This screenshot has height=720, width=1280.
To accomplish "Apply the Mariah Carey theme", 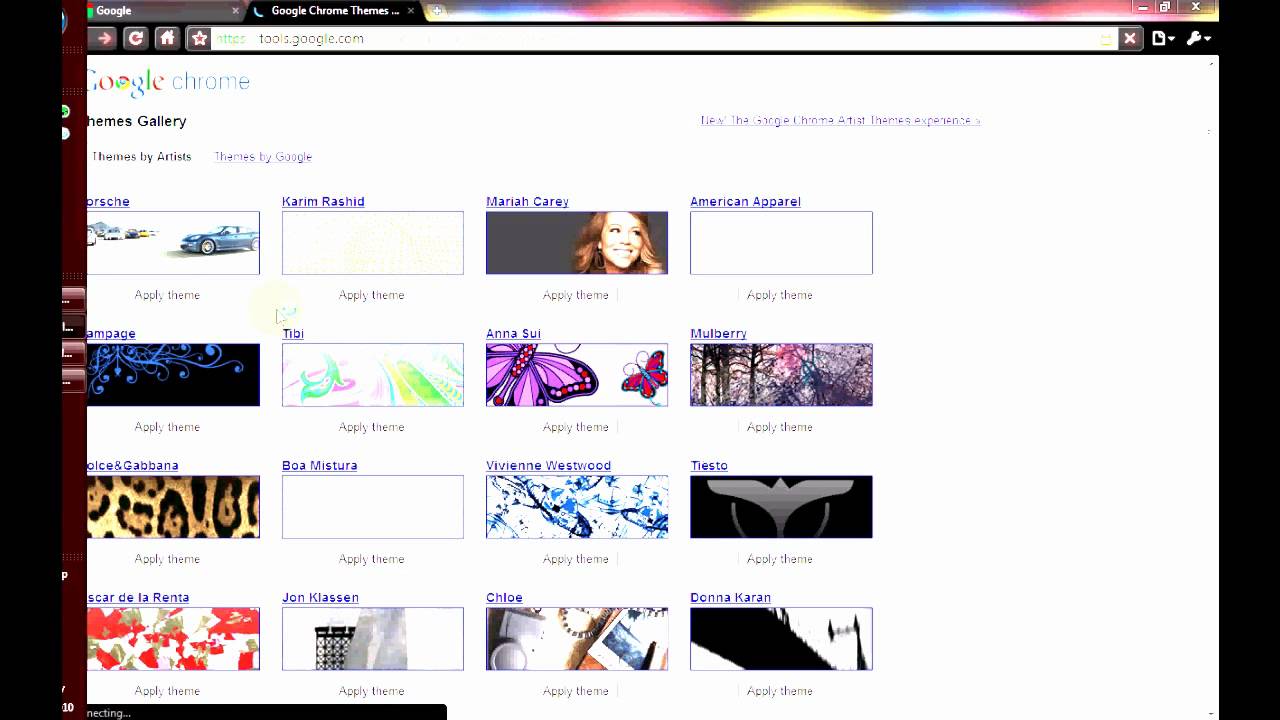I will (x=575, y=295).
